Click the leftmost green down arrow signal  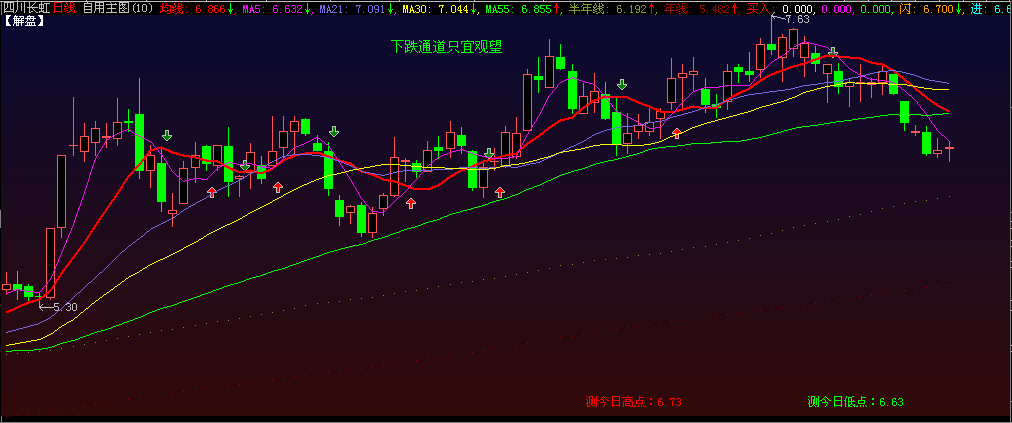click(166, 134)
